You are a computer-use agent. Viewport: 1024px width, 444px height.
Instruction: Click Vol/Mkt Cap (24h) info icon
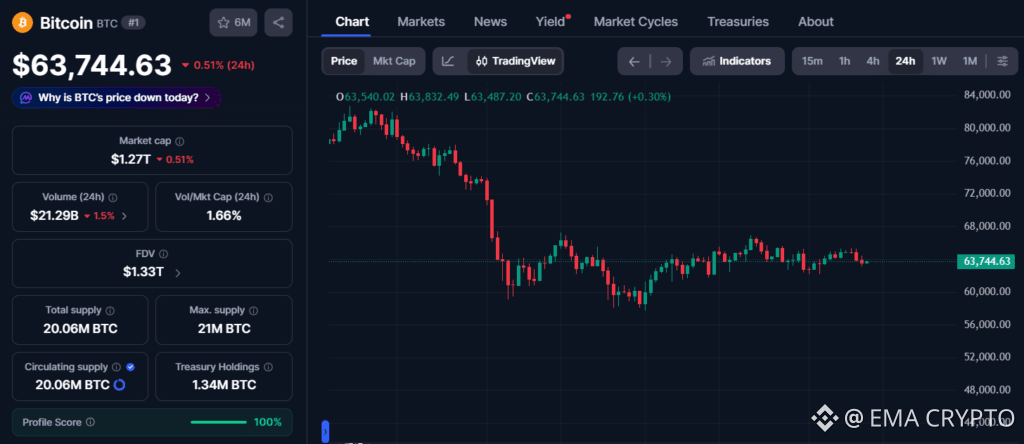pyautogui.click(x=268, y=197)
